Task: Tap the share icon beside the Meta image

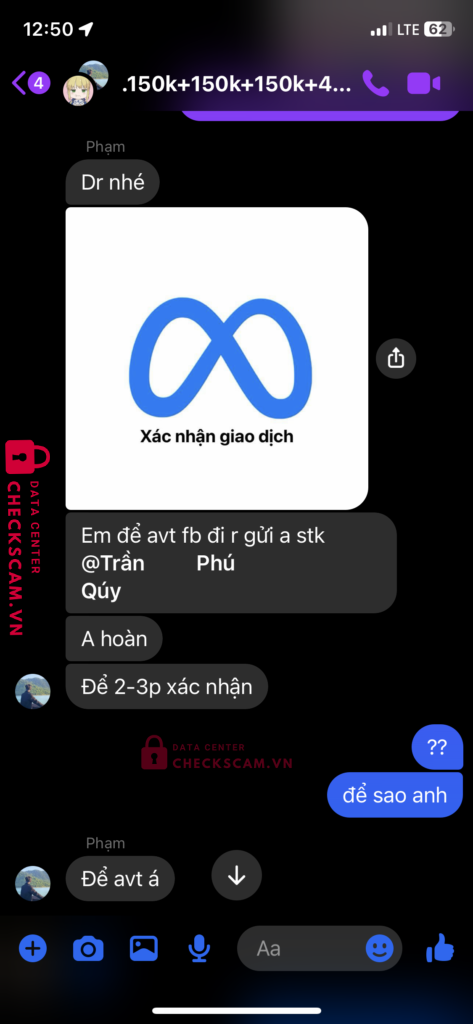Action: click(396, 358)
